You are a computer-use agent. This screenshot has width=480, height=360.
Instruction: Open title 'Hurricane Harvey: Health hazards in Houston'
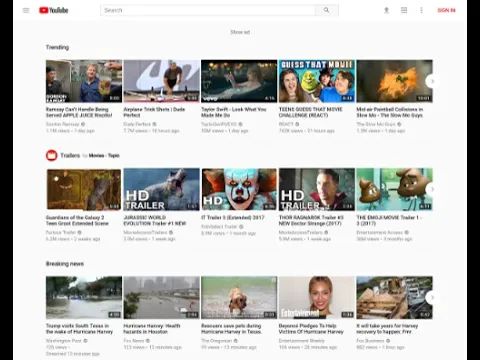(152, 329)
